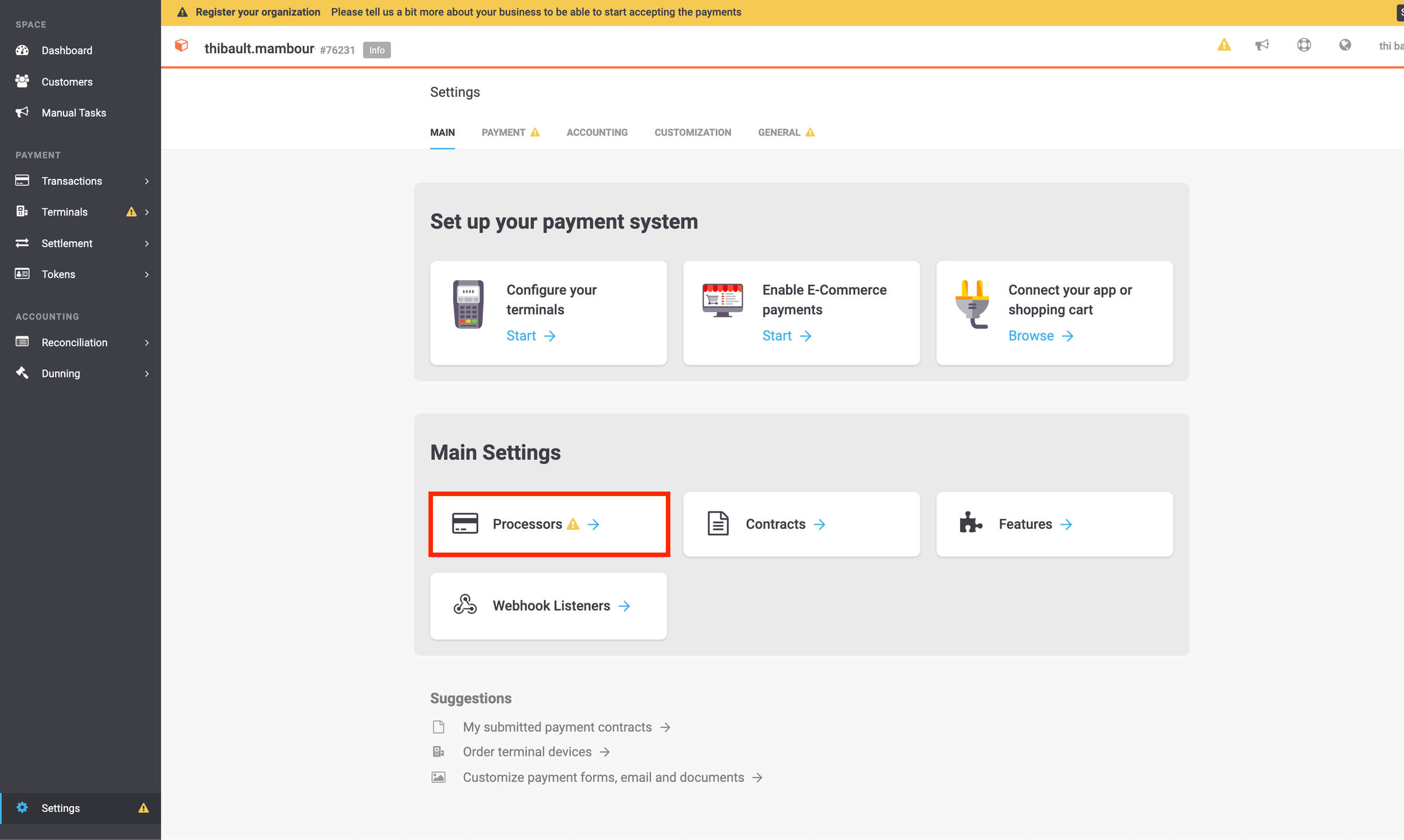This screenshot has width=1404, height=840.
Task: Switch to the Accounting settings tab
Action: coord(596,132)
